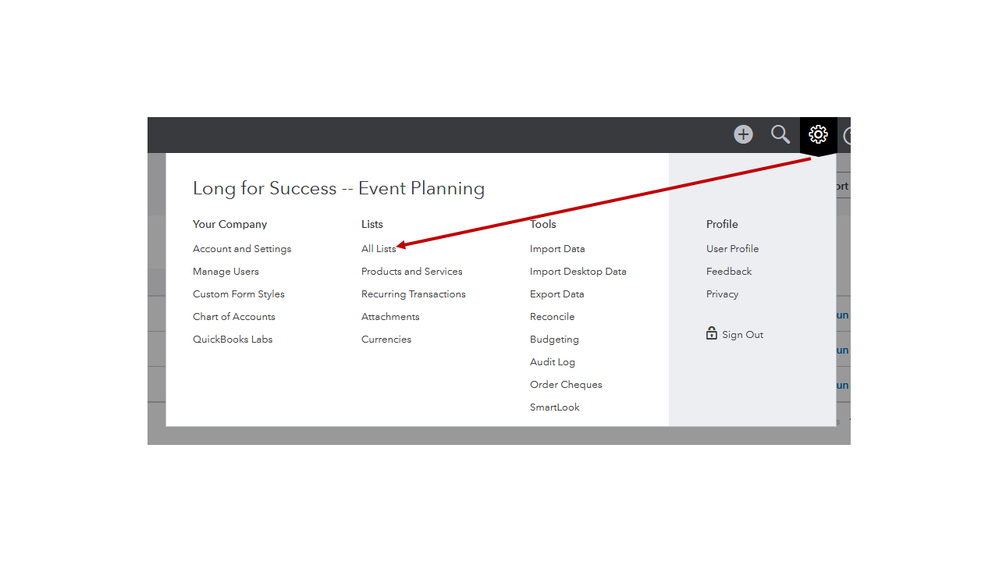Open Custom Form Styles
The height and width of the screenshot is (562, 999).
(x=239, y=295)
